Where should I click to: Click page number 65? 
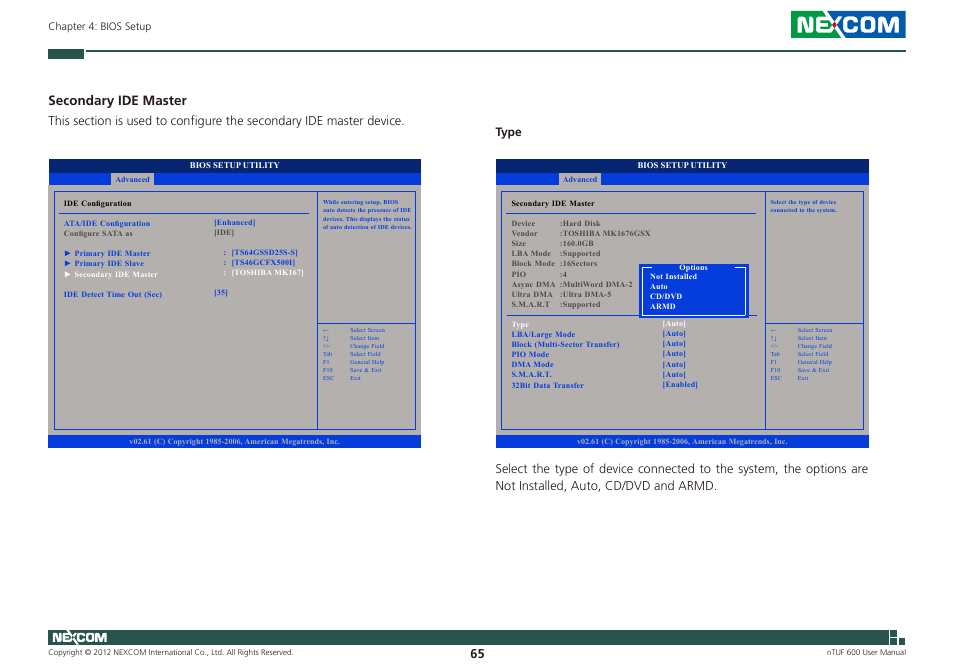[477, 654]
